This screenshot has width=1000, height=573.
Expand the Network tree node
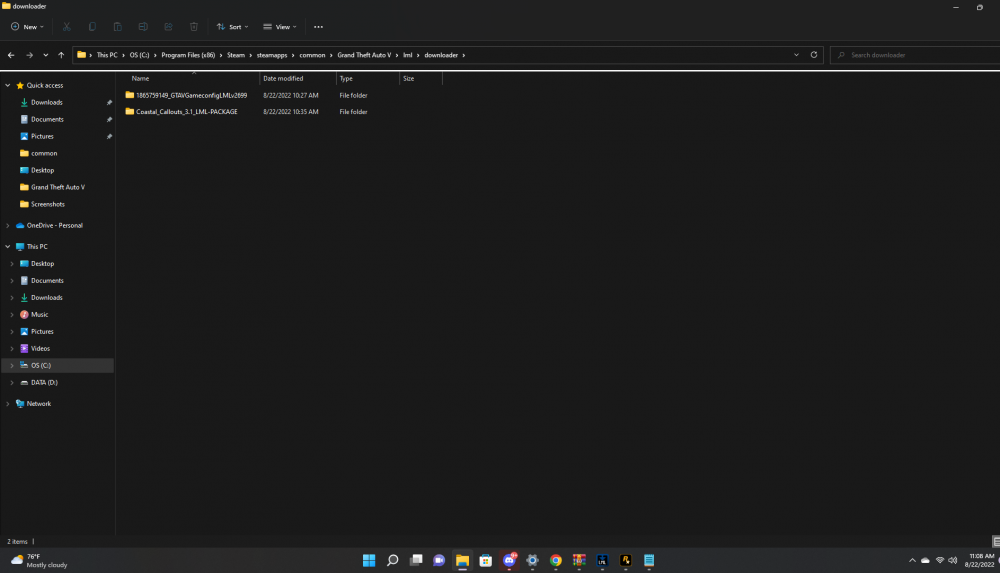pyautogui.click(x=8, y=403)
